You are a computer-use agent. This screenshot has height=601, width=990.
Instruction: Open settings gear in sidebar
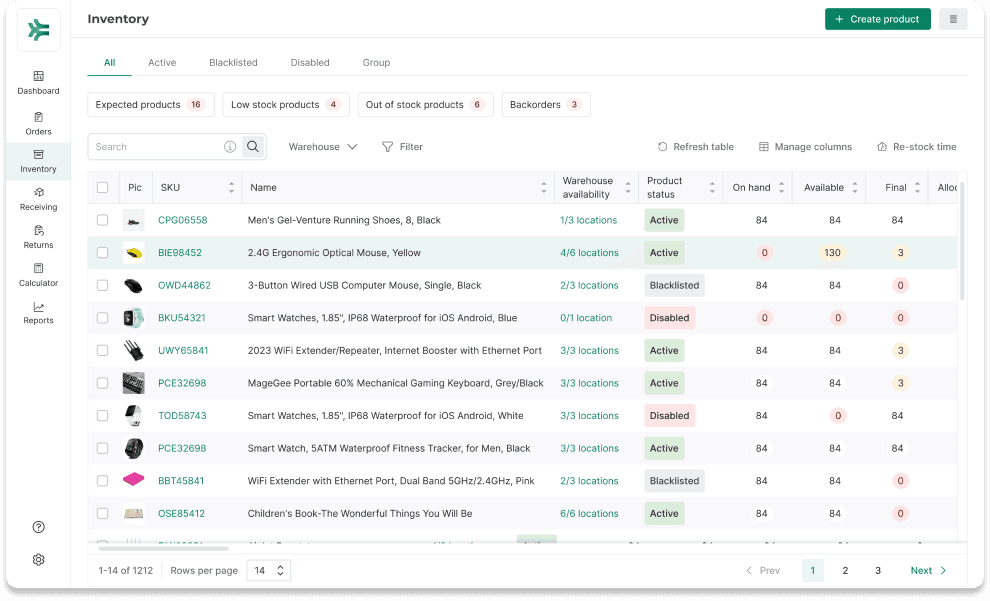38,560
